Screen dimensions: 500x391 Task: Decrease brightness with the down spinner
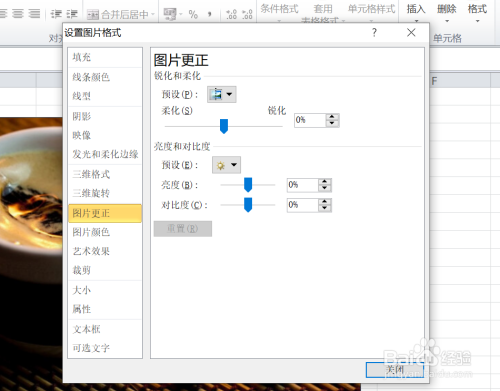coord(325,189)
